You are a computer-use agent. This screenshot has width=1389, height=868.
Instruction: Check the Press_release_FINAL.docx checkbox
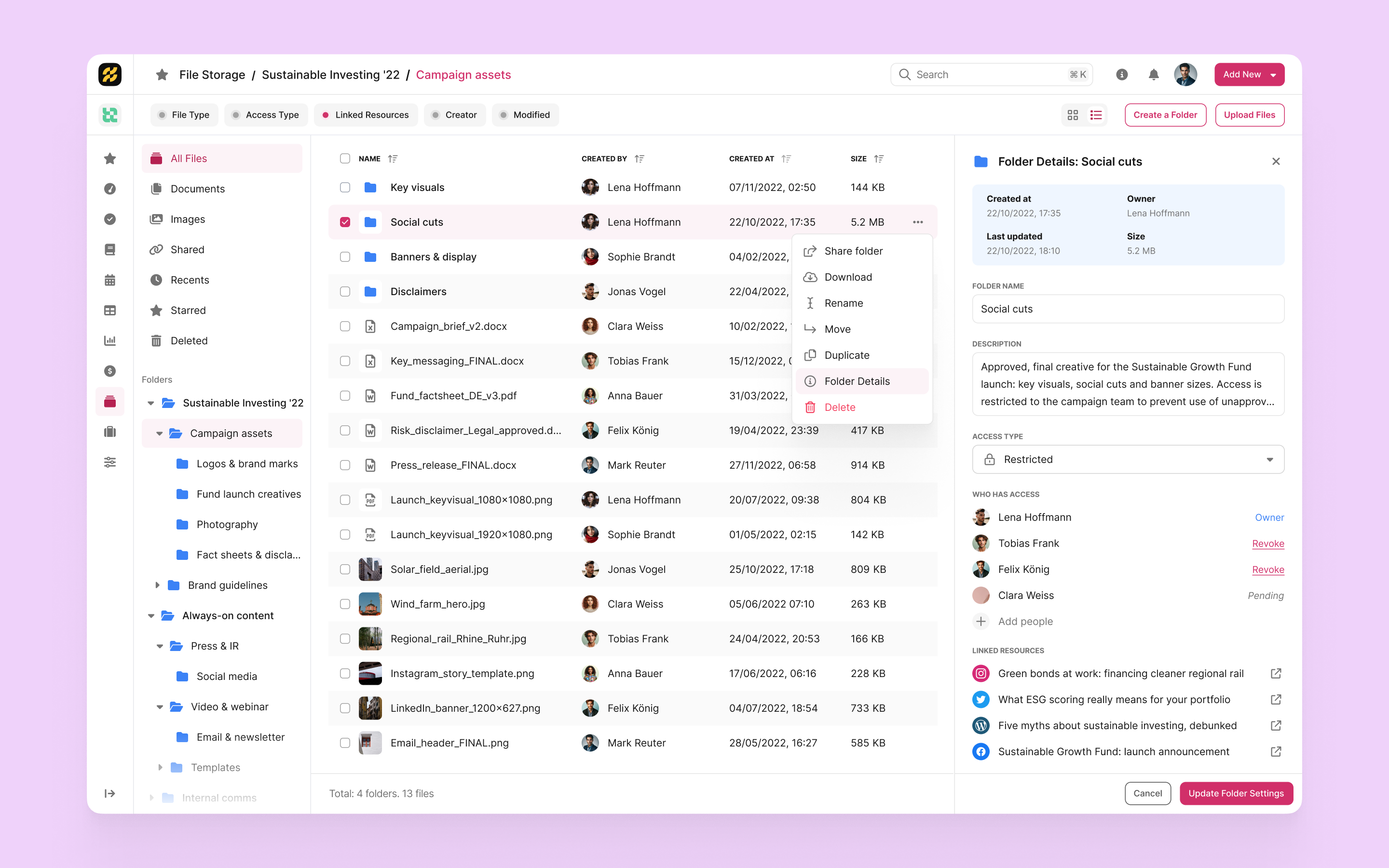coord(345,465)
